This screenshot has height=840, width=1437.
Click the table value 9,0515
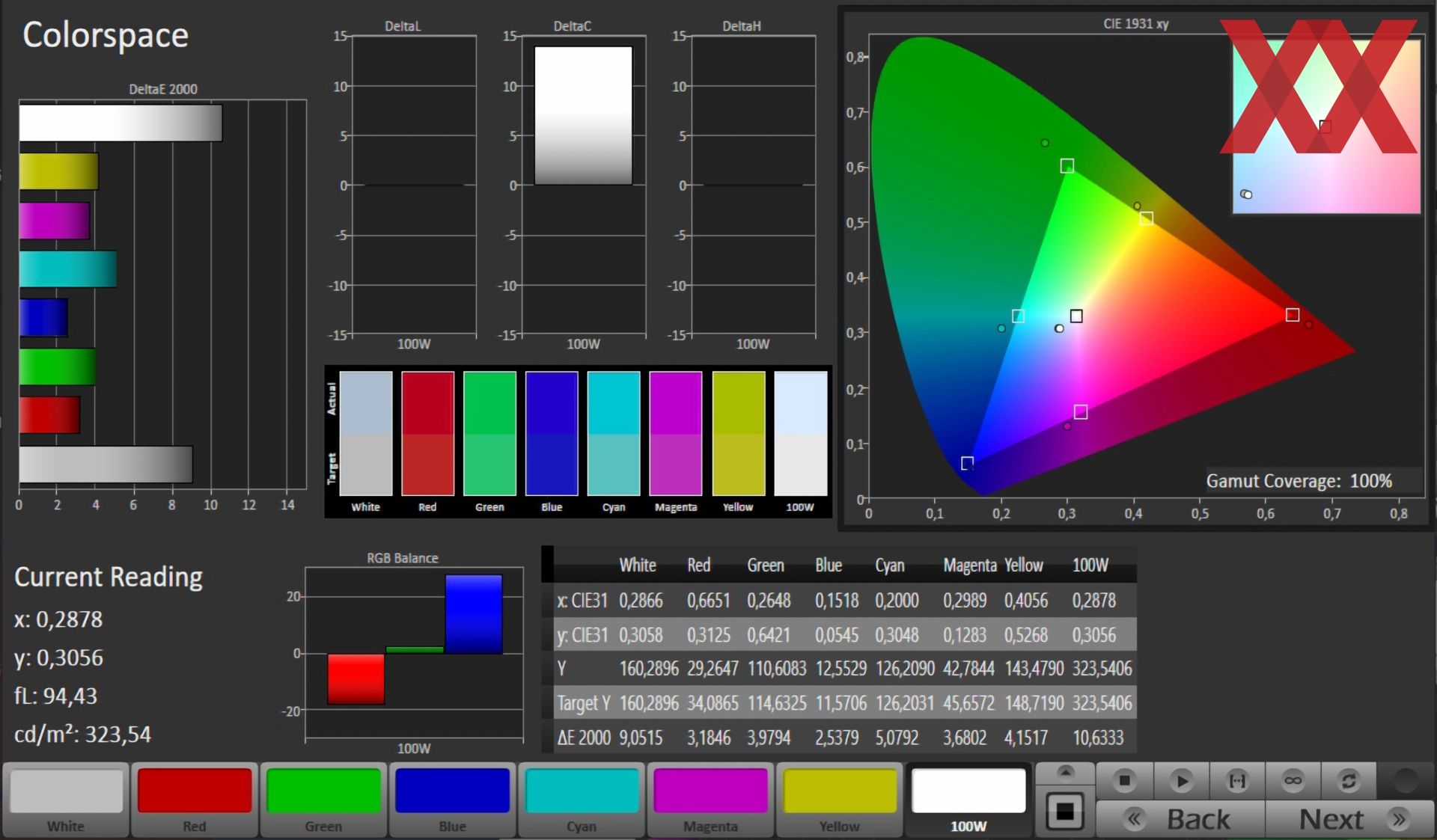(641, 738)
